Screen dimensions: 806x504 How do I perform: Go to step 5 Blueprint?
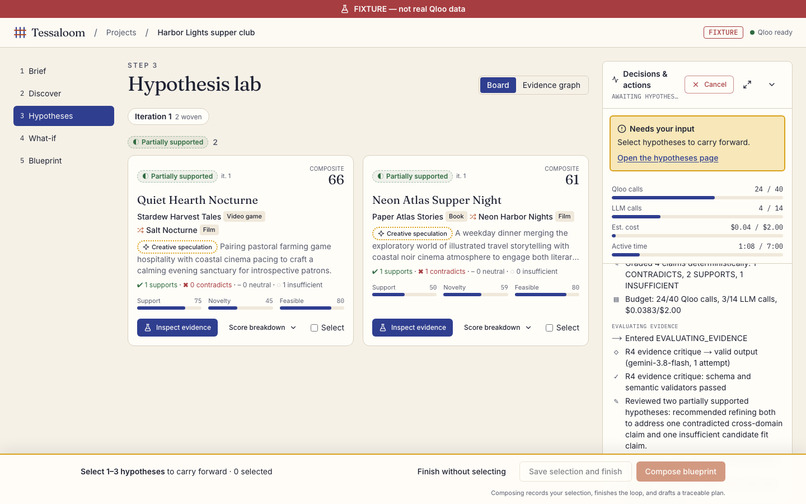click(64, 160)
